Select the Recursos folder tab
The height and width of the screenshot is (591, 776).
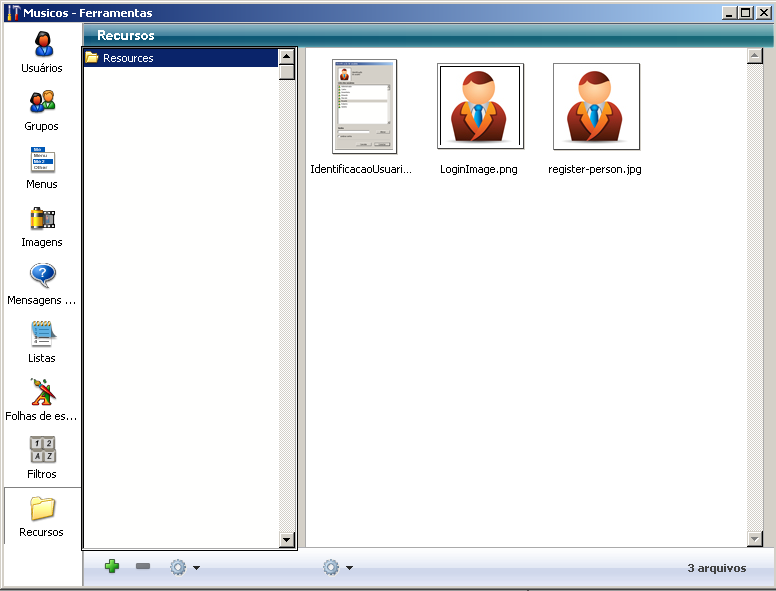42,515
